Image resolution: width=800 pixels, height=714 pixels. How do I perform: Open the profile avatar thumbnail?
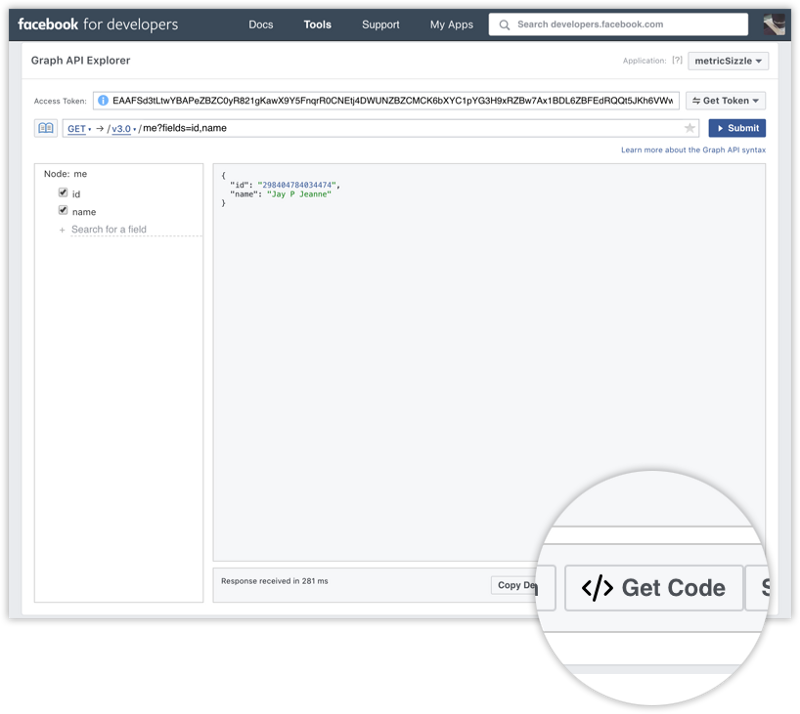773,24
